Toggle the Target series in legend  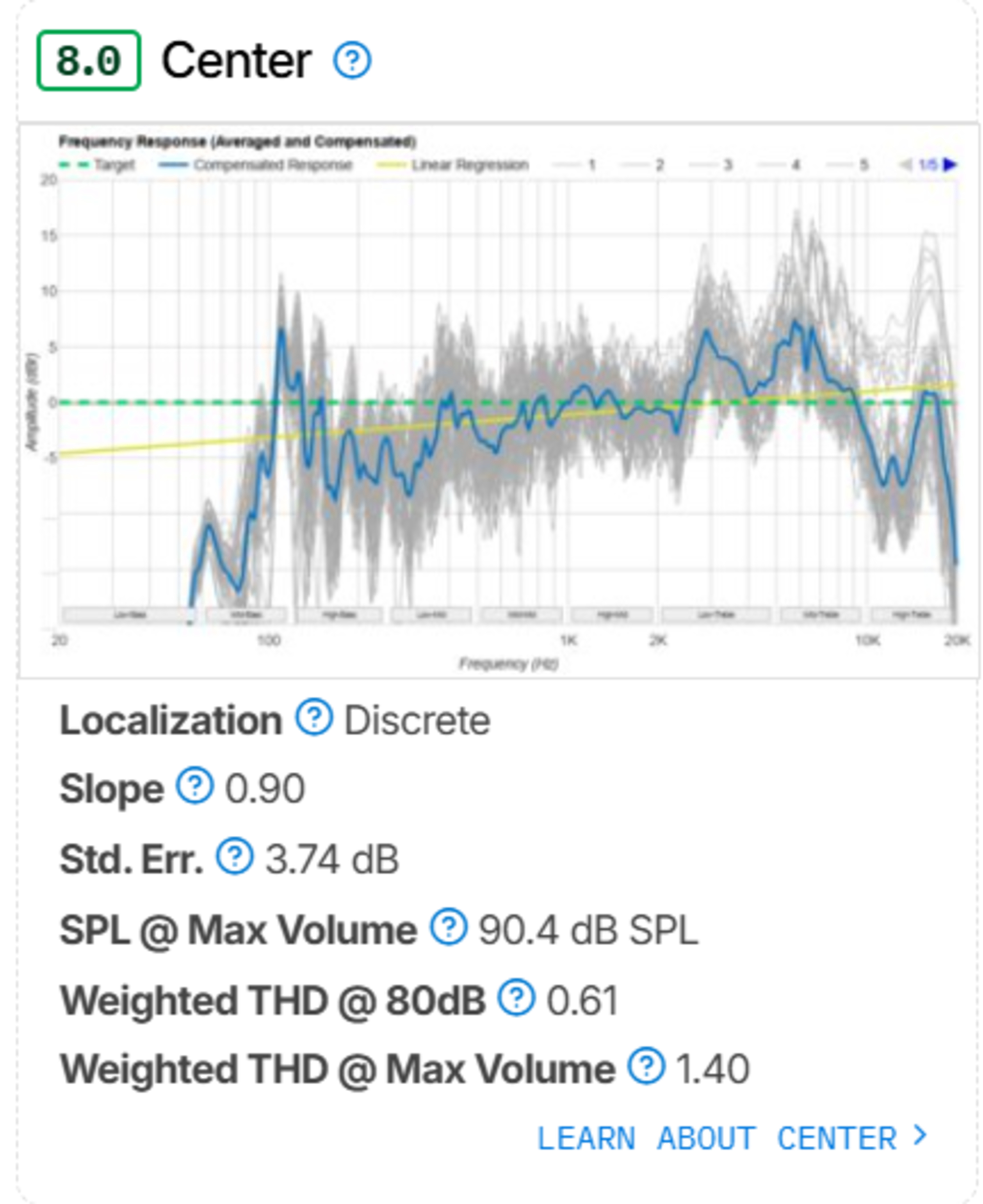coord(97,165)
